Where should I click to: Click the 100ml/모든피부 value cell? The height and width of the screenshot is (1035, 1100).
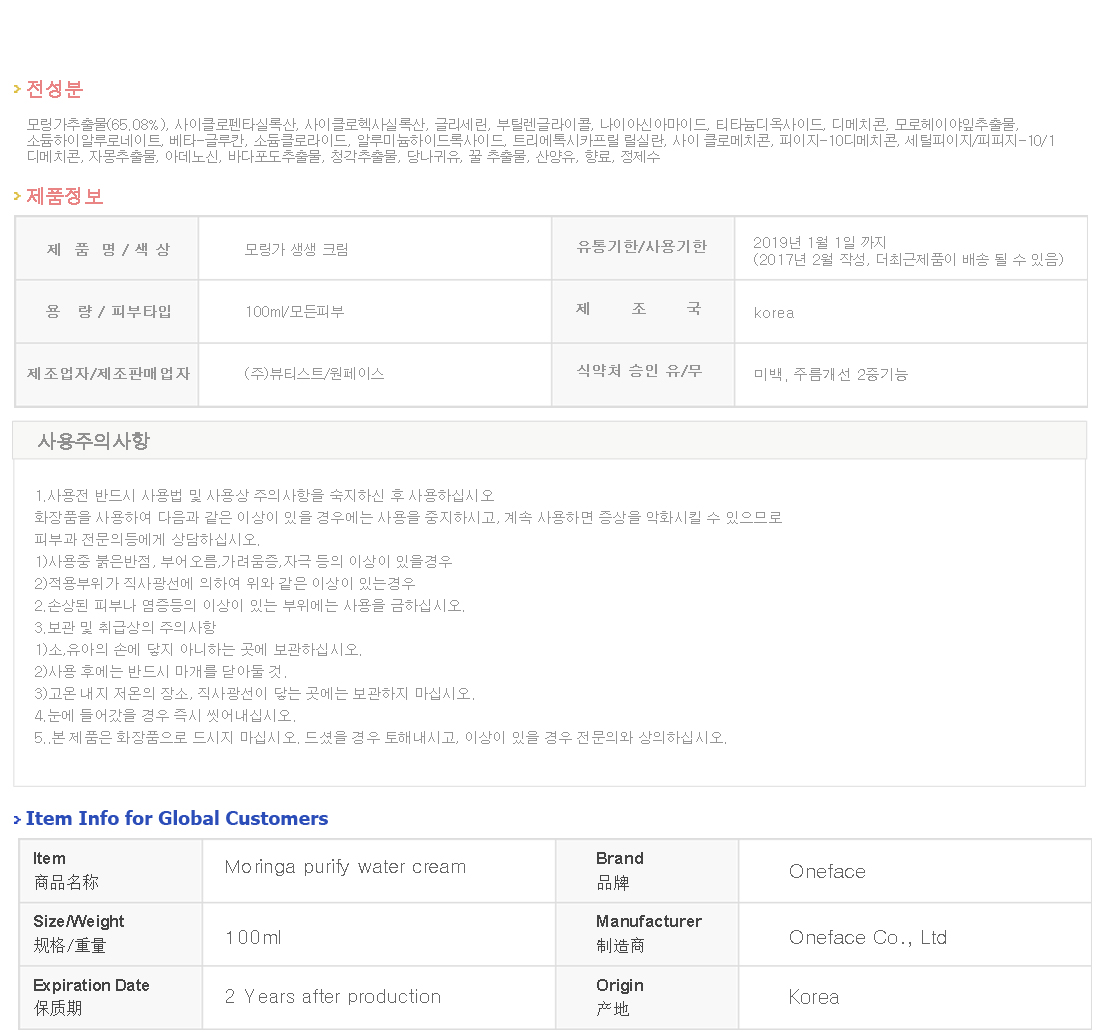pyautogui.click(x=294, y=312)
